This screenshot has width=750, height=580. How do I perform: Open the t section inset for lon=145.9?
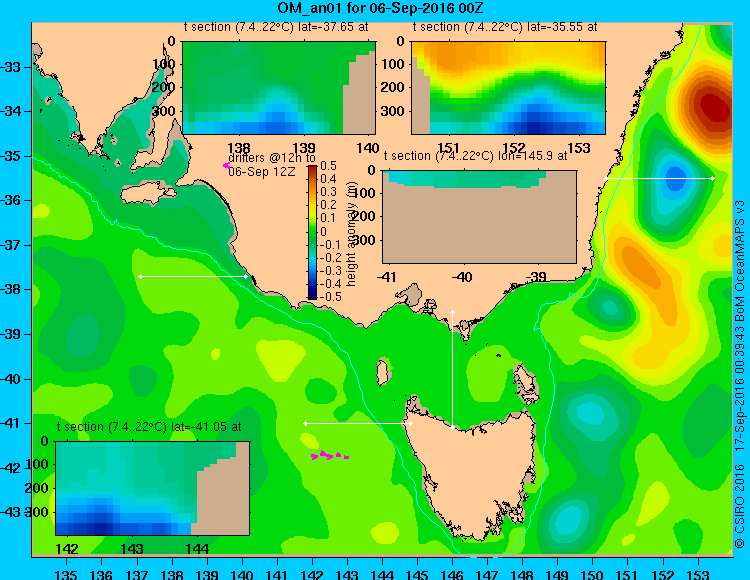point(479,217)
